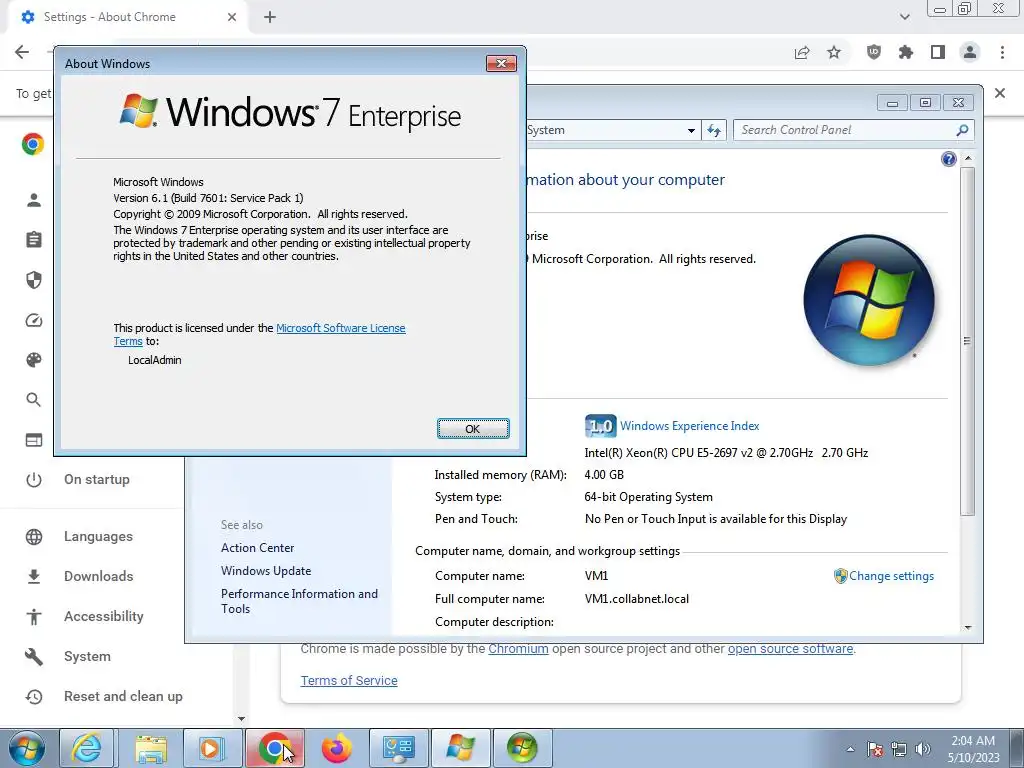Viewport: 1024px width, 768px height.
Task: Click OK in About Windows dialog
Action: [x=473, y=428]
